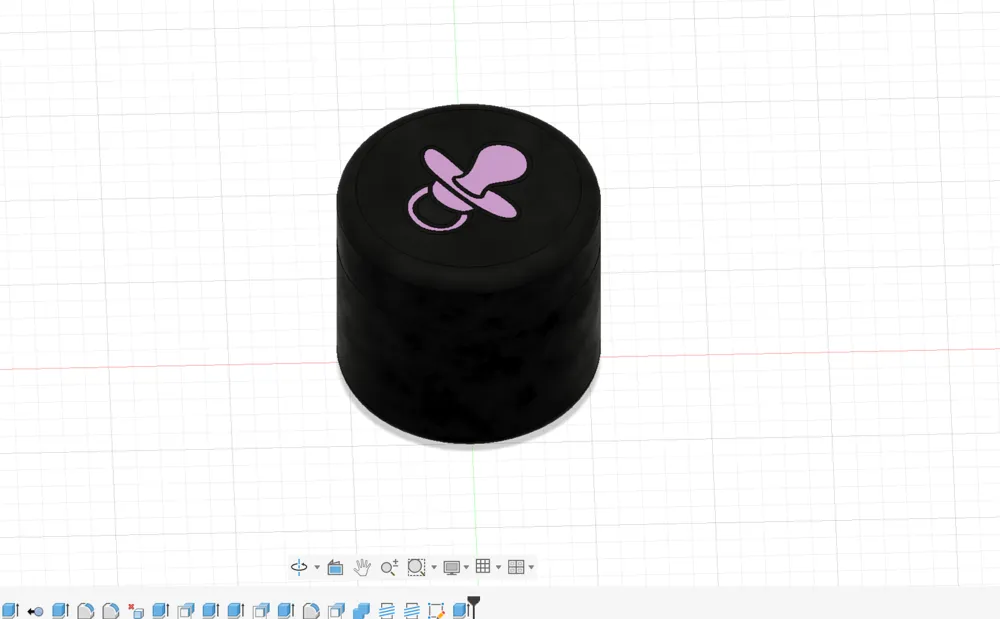This screenshot has width=1000, height=619.
Task: Open the Orbit type dropdown arrow
Action: click(317, 567)
